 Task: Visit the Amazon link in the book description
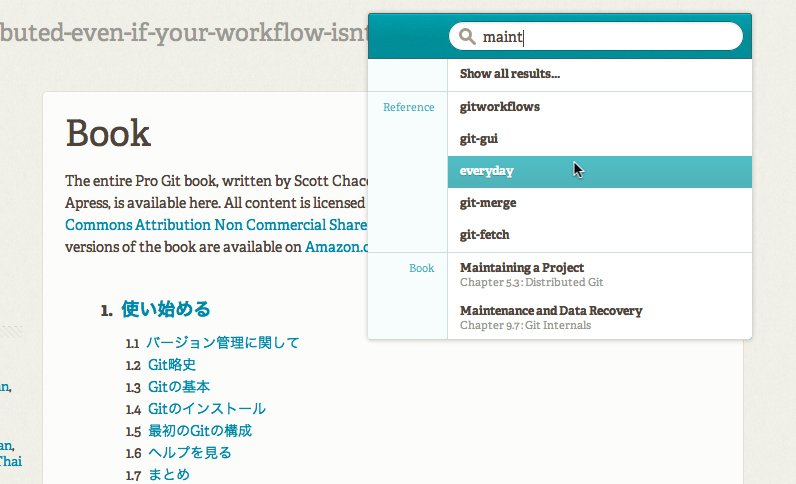pos(337,246)
